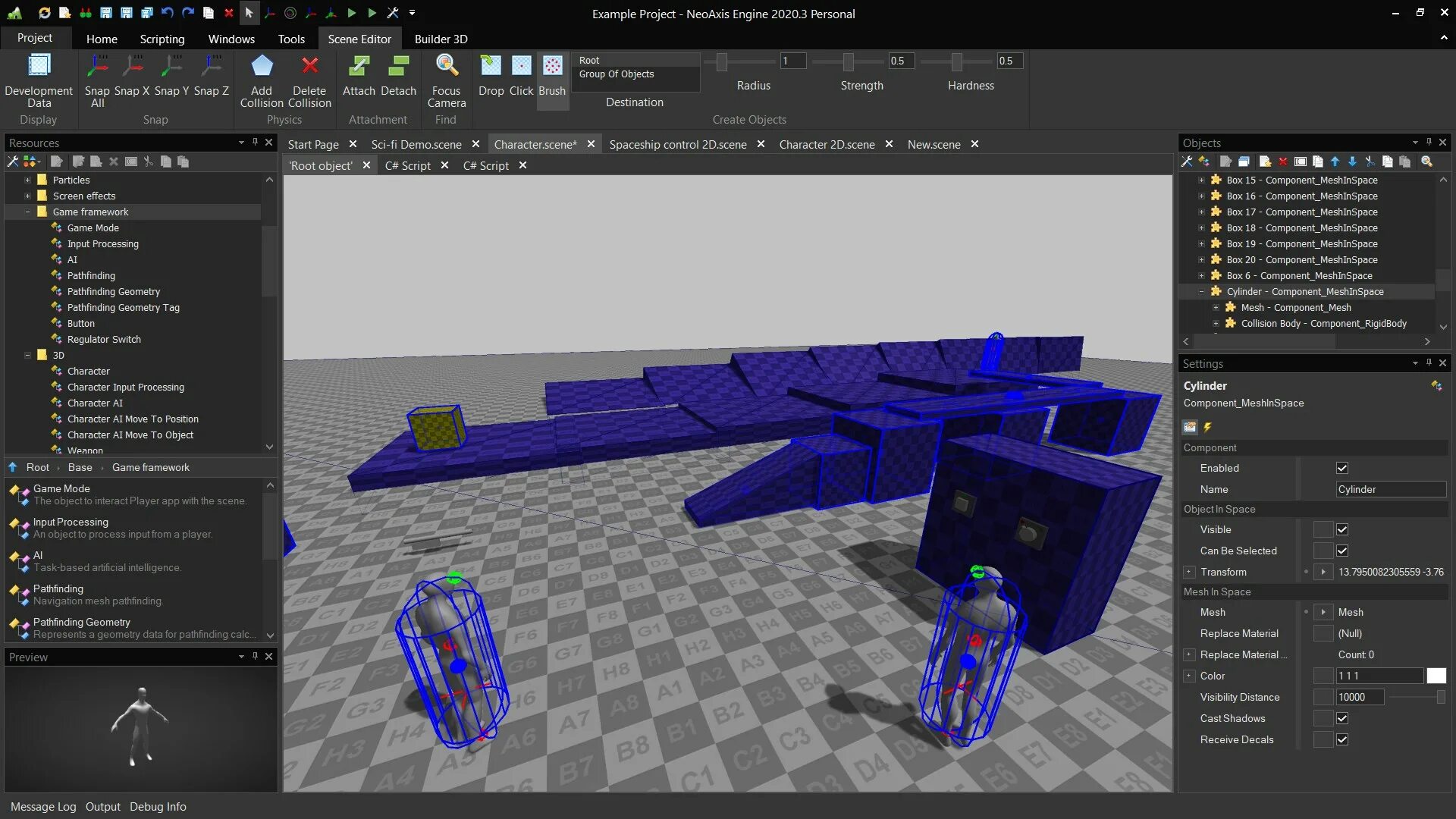
Task: Click the Name field containing Cylinder
Action: [x=1389, y=489]
